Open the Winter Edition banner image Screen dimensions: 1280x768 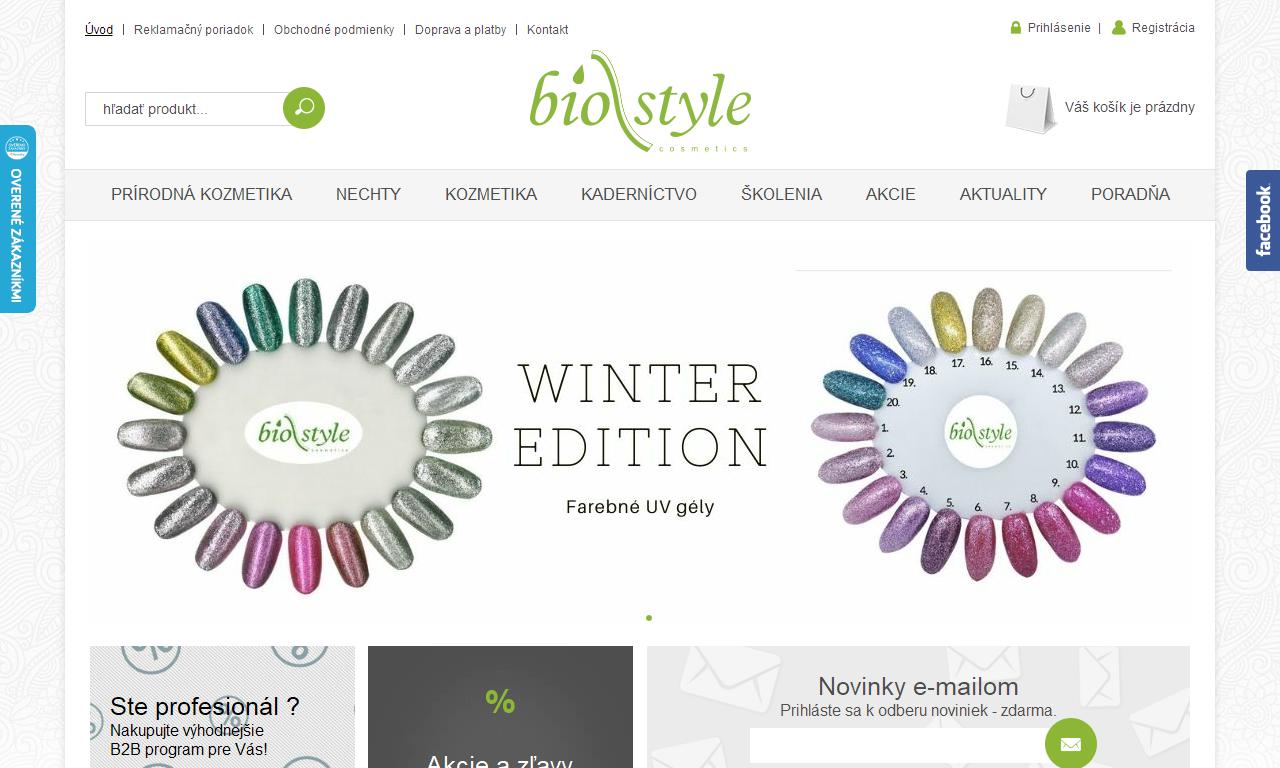tap(640, 432)
